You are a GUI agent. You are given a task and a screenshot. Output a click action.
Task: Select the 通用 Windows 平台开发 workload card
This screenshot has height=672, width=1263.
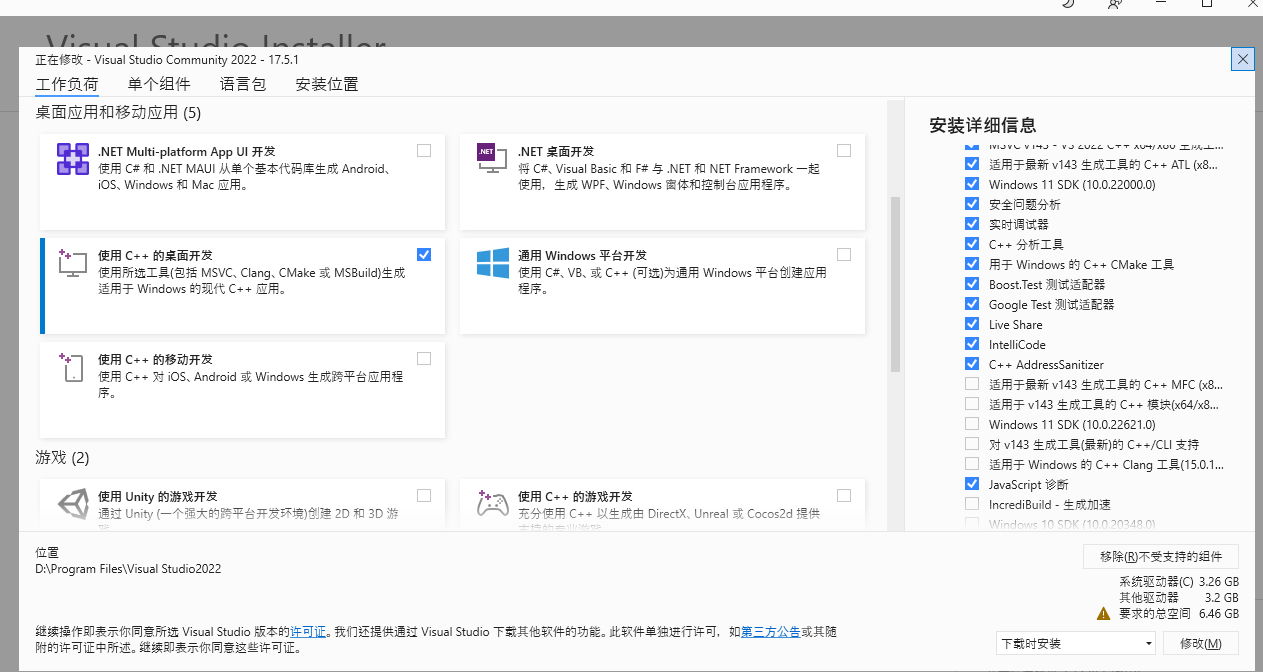point(662,285)
